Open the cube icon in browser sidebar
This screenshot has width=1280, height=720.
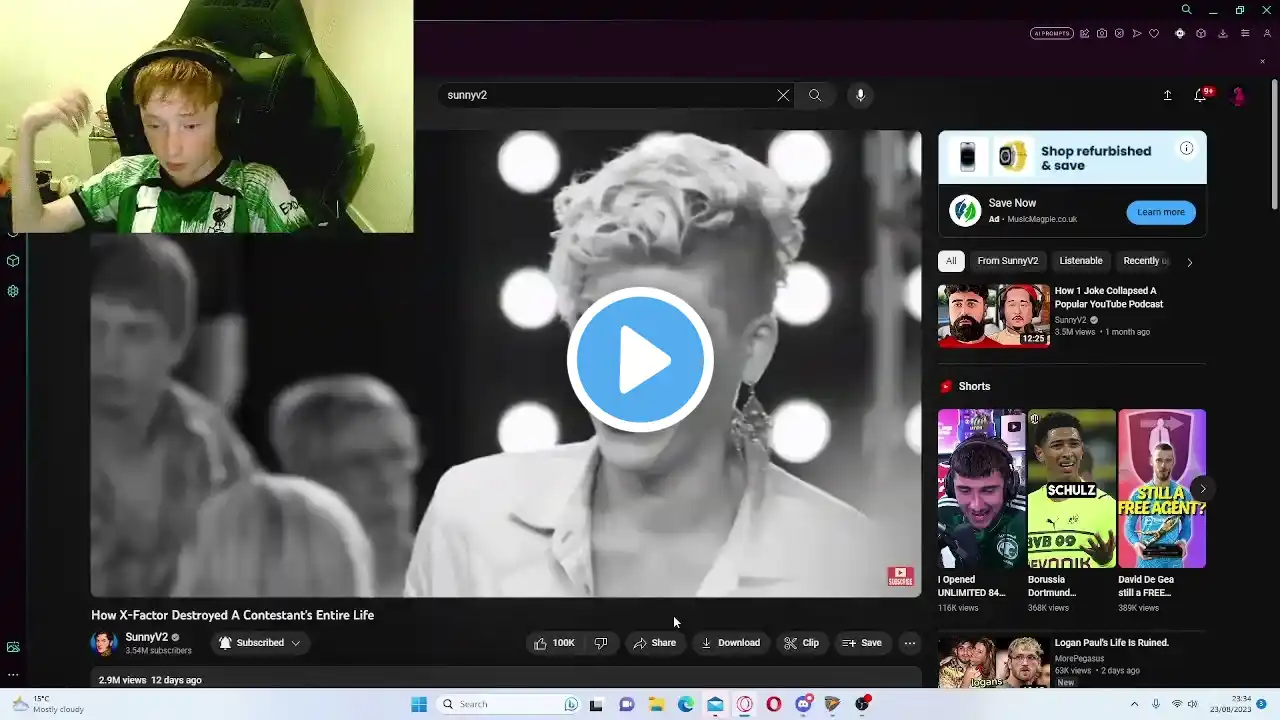coord(13,261)
